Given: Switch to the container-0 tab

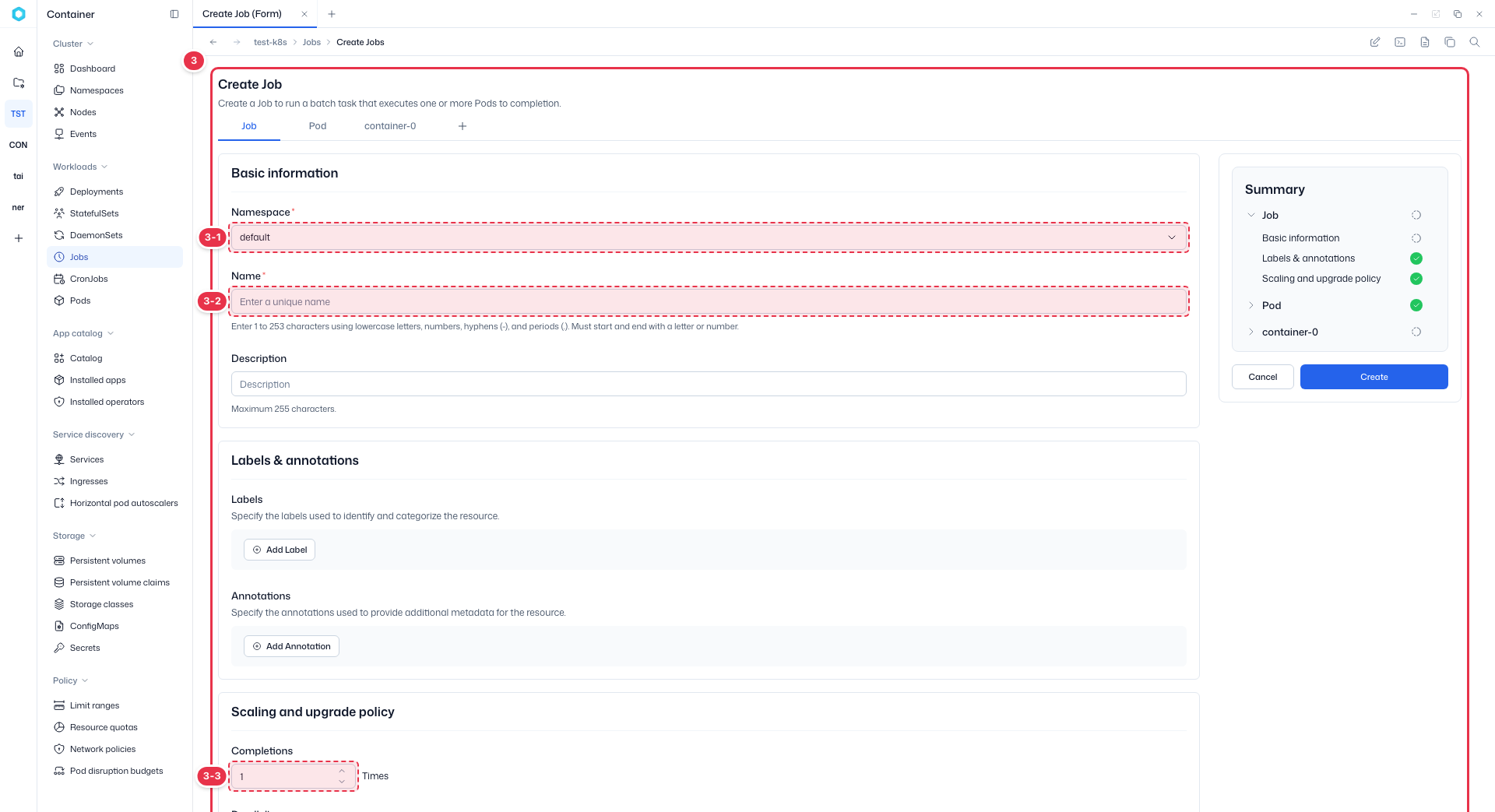Looking at the screenshot, I should click(390, 126).
